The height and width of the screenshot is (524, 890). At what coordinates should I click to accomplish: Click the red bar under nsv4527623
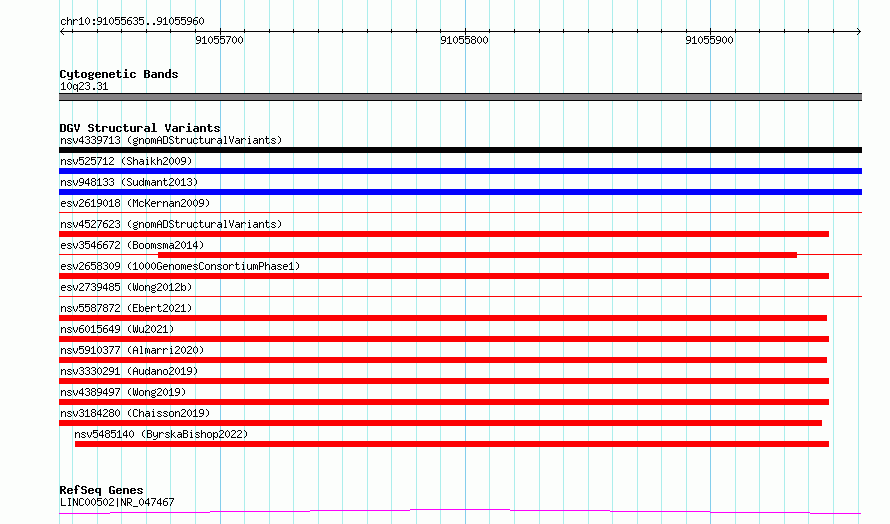click(x=444, y=234)
